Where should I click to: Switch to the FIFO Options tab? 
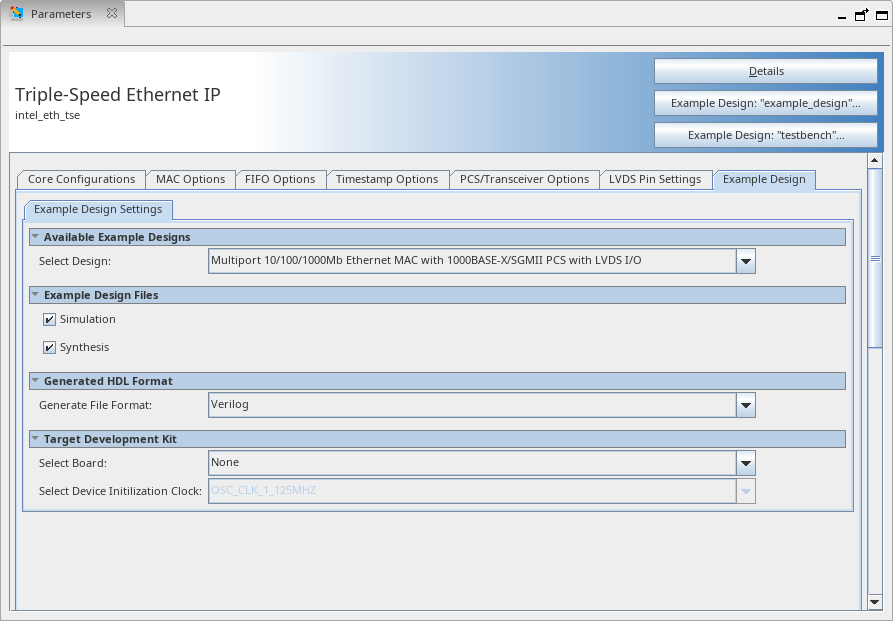[x=280, y=179]
